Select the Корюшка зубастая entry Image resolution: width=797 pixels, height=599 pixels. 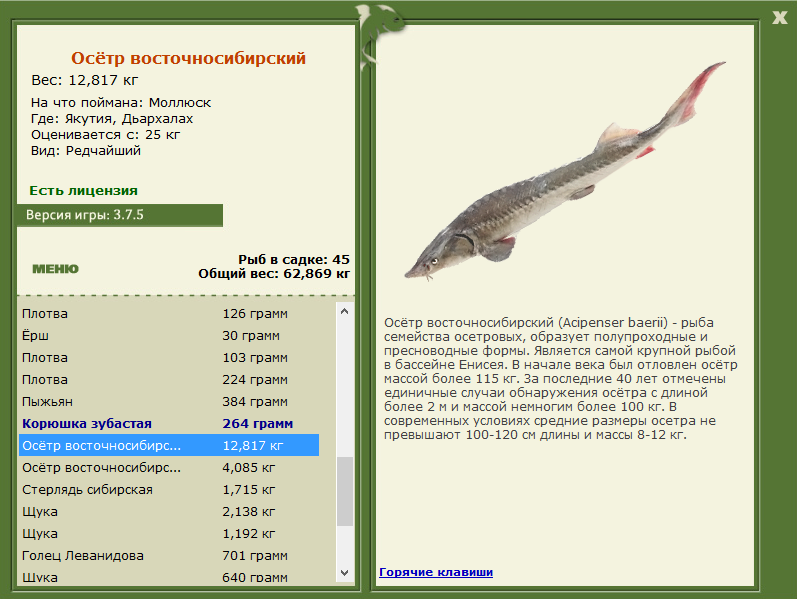tap(169, 424)
